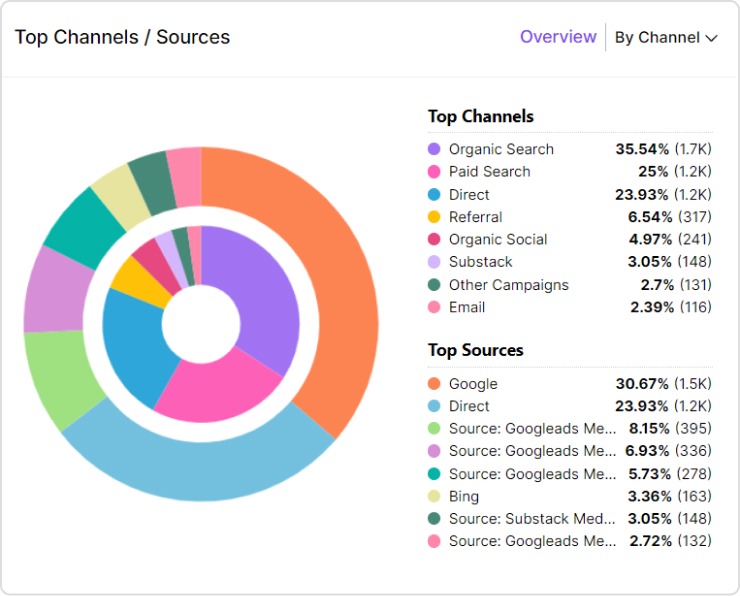Click the lavender Substack channel legend dot
Viewport: 740px width, 596px height.
(x=434, y=262)
